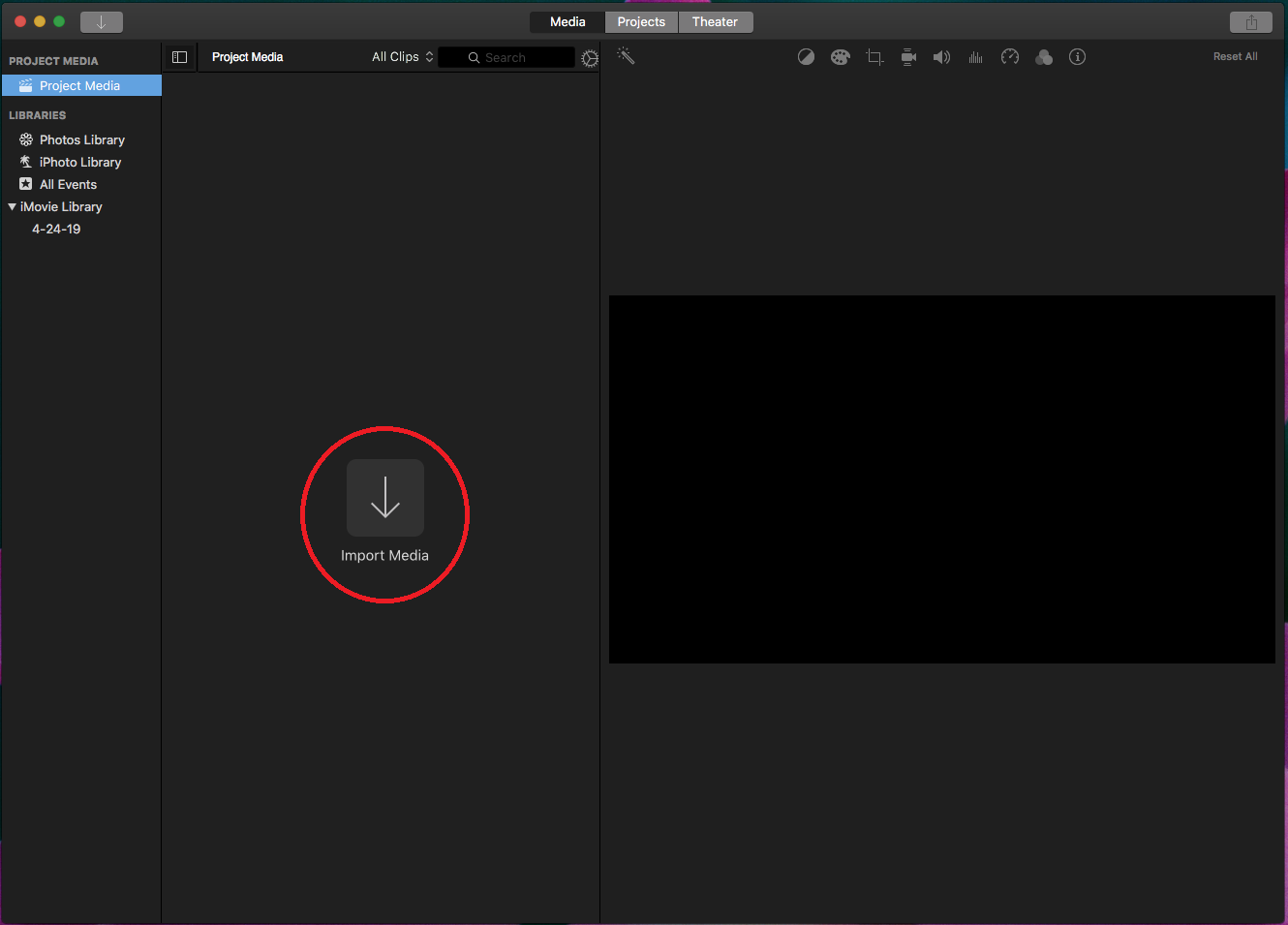Open the video stabilization camera icon
The image size is (1288, 925).
point(908,57)
